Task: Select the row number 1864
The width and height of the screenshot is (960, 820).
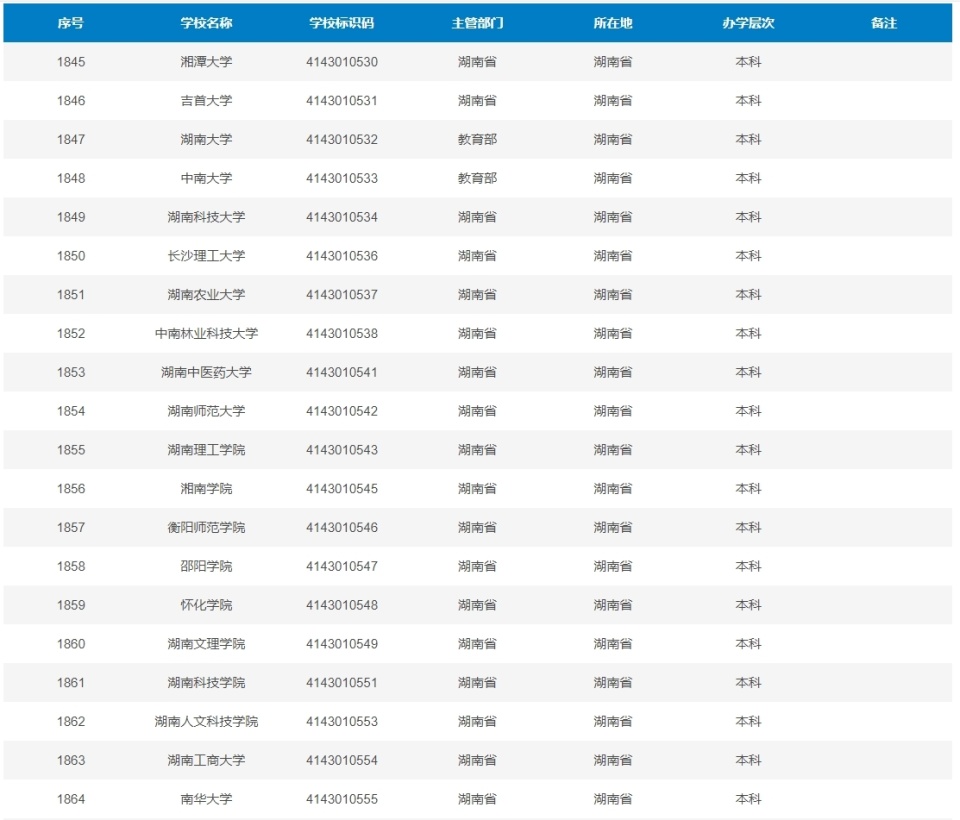Action: 71,799
